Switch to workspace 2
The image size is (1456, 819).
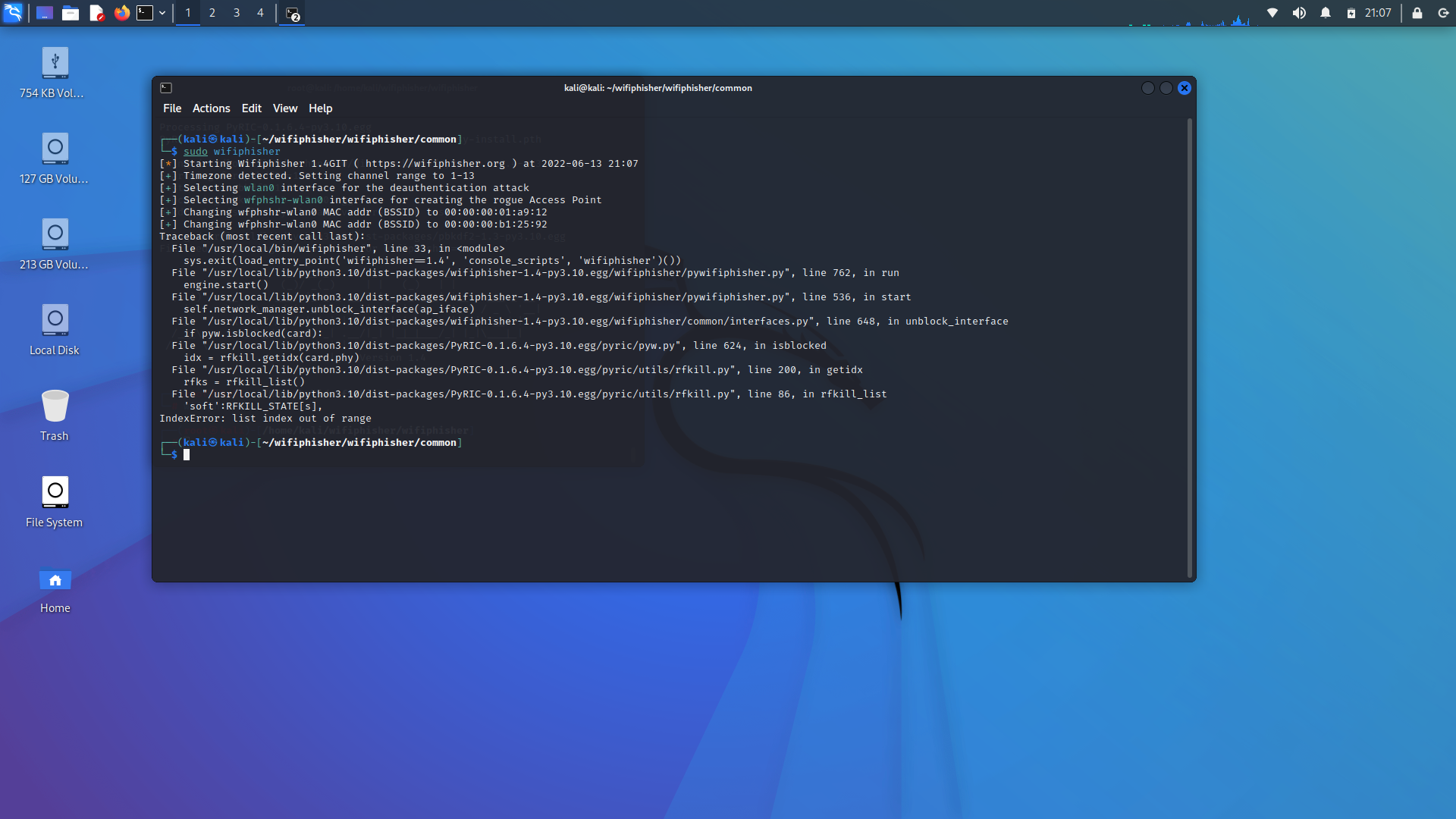click(x=212, y=13)
